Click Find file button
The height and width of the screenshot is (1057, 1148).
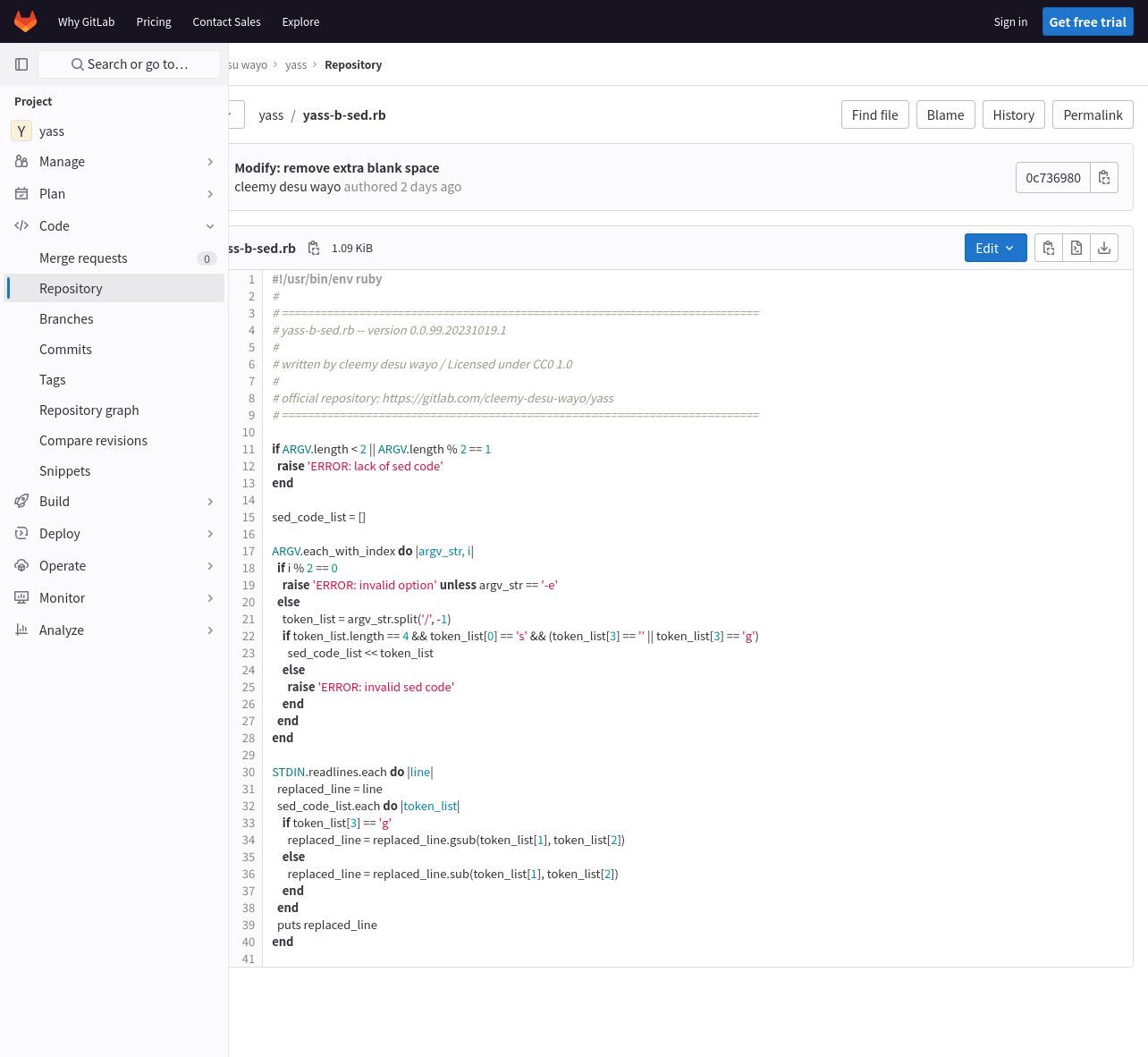tap(874, 114)
